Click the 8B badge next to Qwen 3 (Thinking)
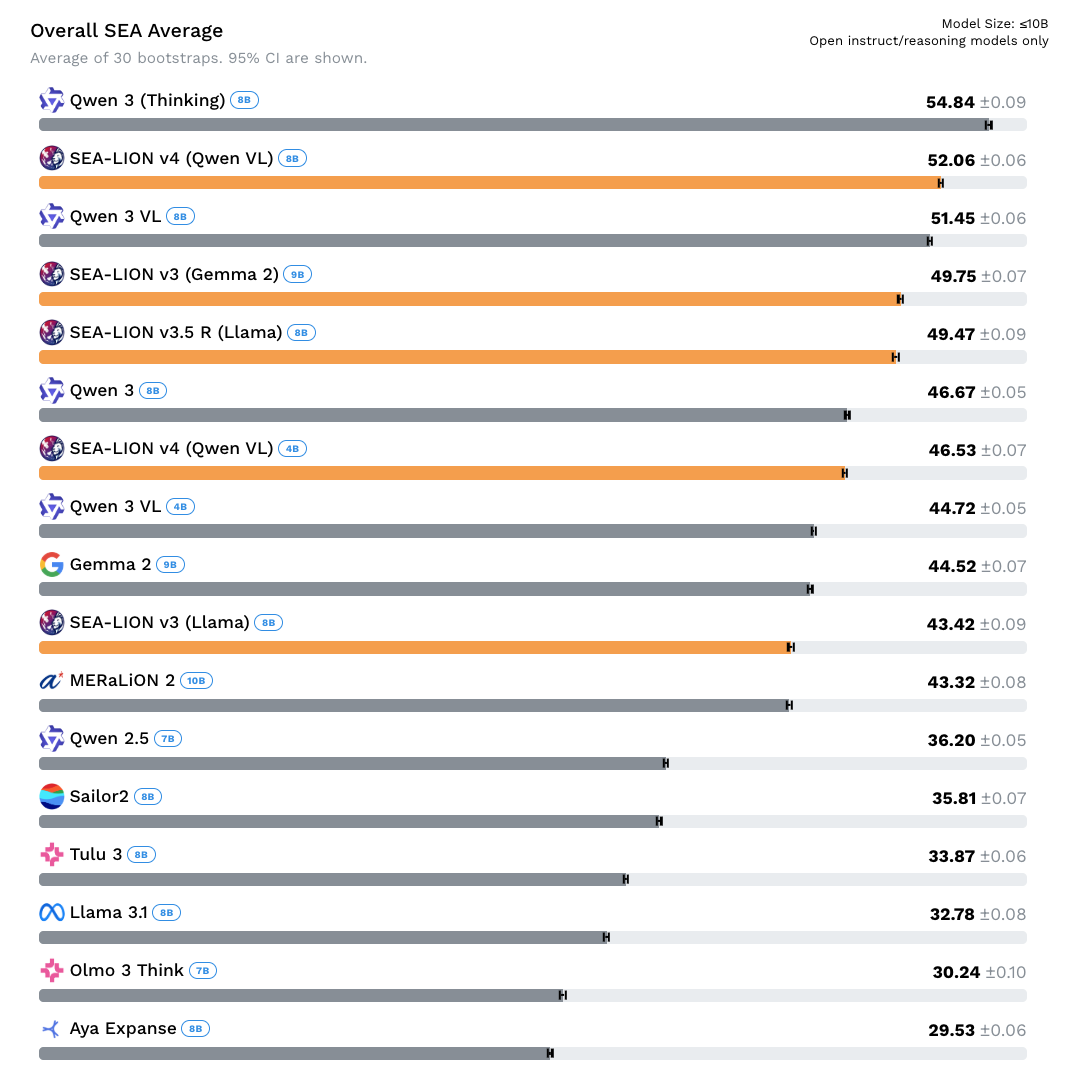The width and height of the screenshot is (1080, 1072). tap(244, 100)
